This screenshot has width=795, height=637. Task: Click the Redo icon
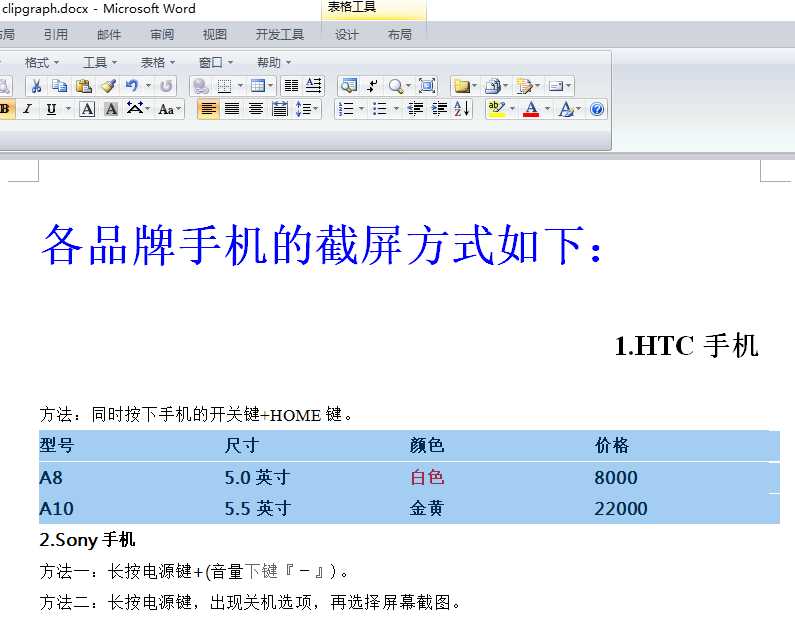[166, 86]
